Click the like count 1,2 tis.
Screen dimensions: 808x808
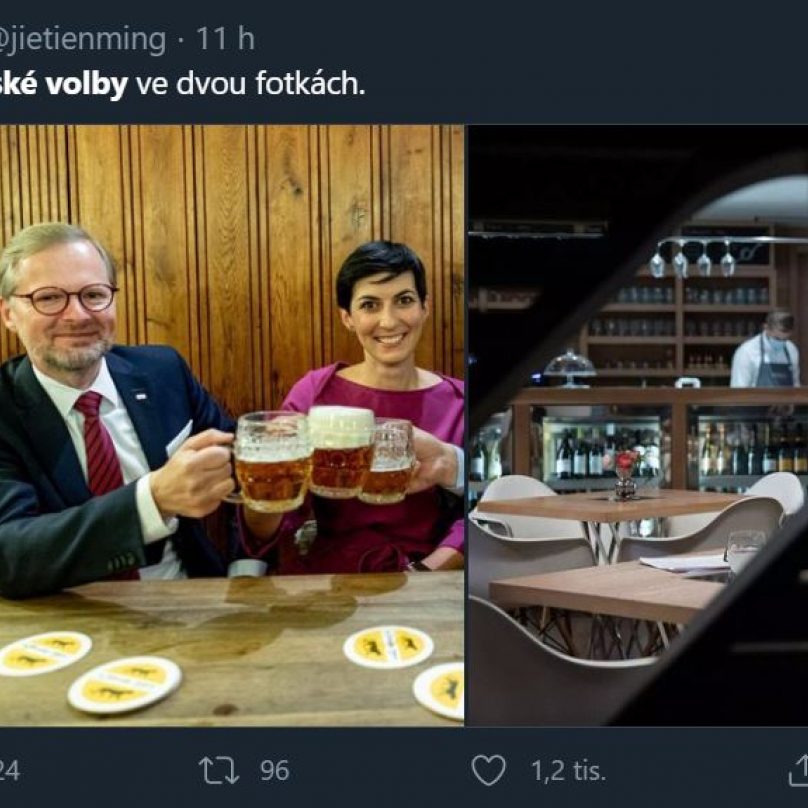[x=568, y=771]
